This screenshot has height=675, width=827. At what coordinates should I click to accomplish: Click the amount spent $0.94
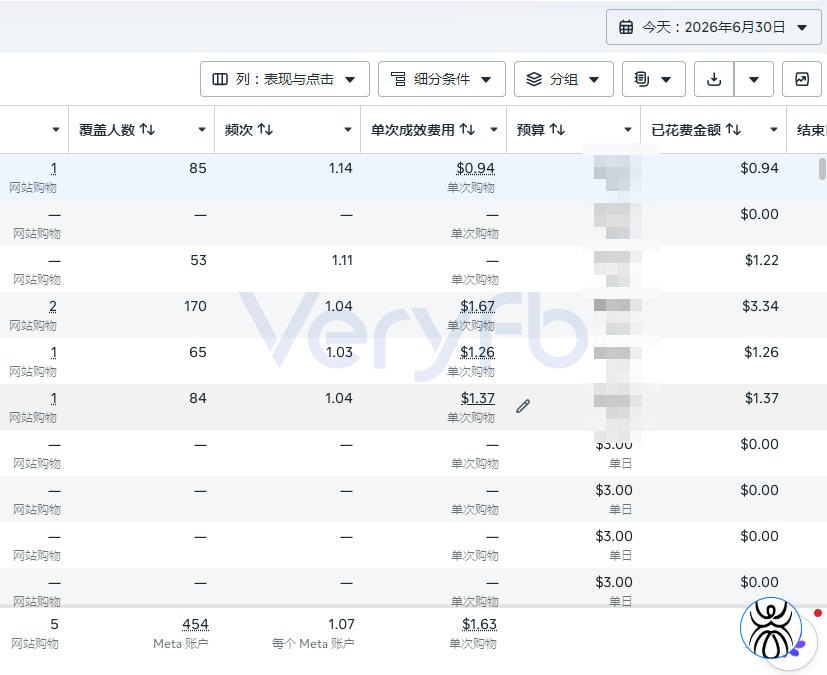click(759, 168)
